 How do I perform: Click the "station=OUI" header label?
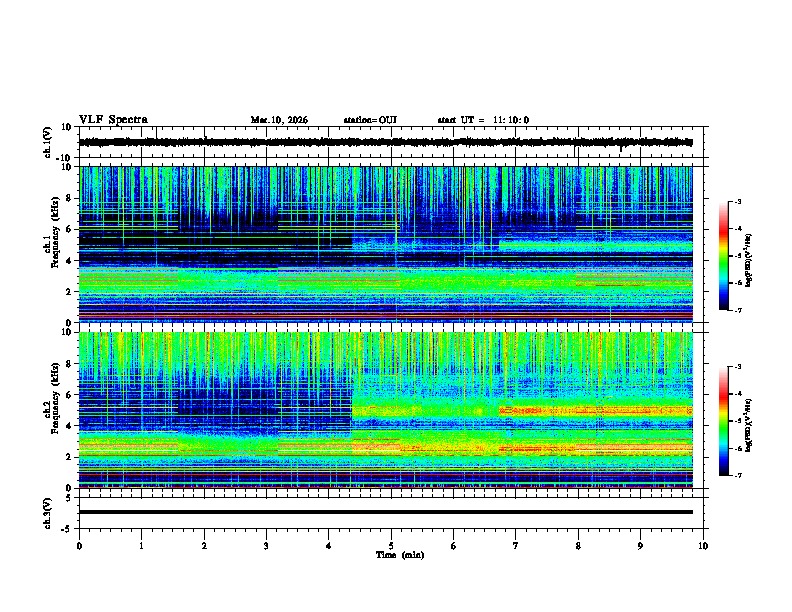370,120
